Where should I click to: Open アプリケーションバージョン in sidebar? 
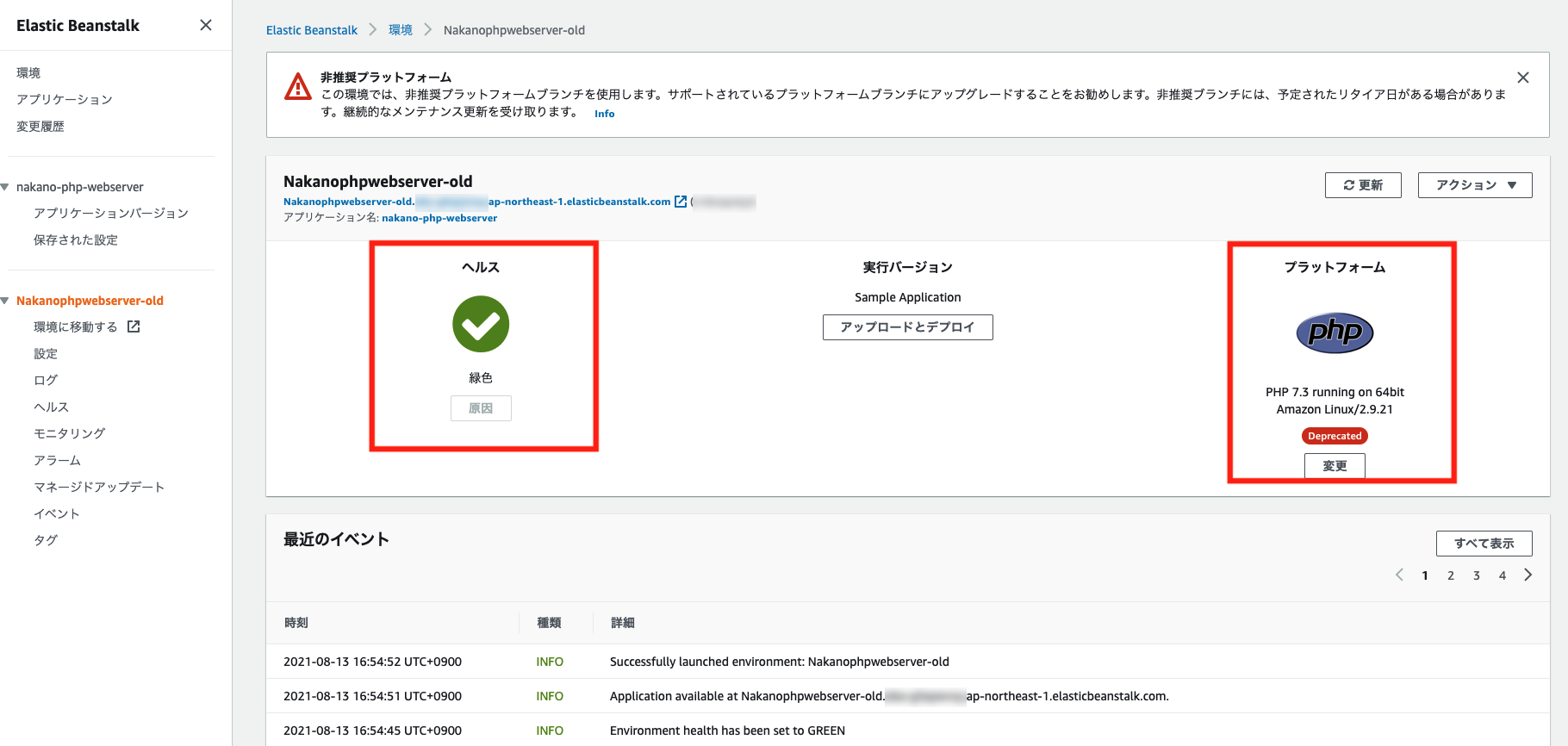click(x=111, y=213)
